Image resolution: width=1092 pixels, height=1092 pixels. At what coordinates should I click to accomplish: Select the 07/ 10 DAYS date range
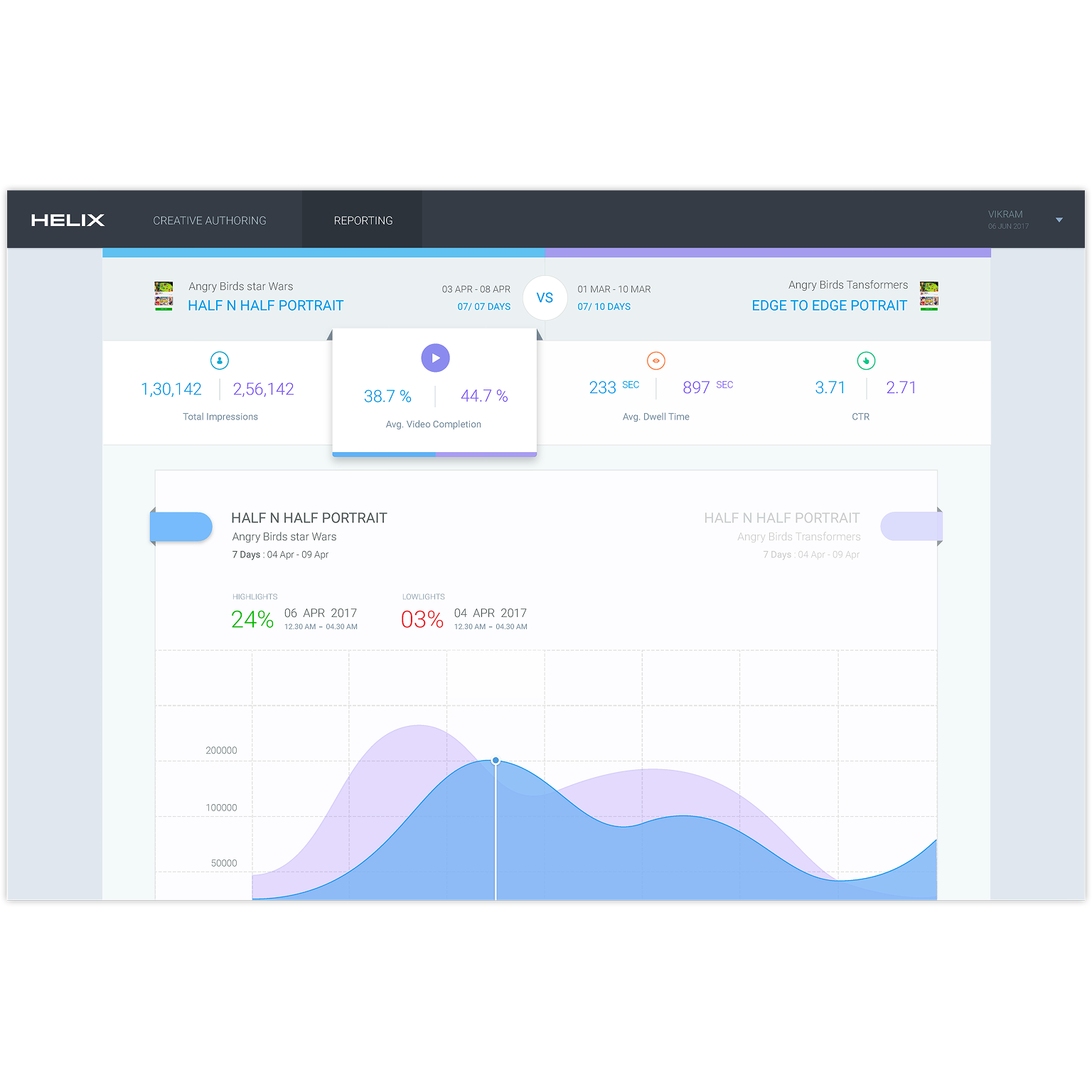pos(604,306)
